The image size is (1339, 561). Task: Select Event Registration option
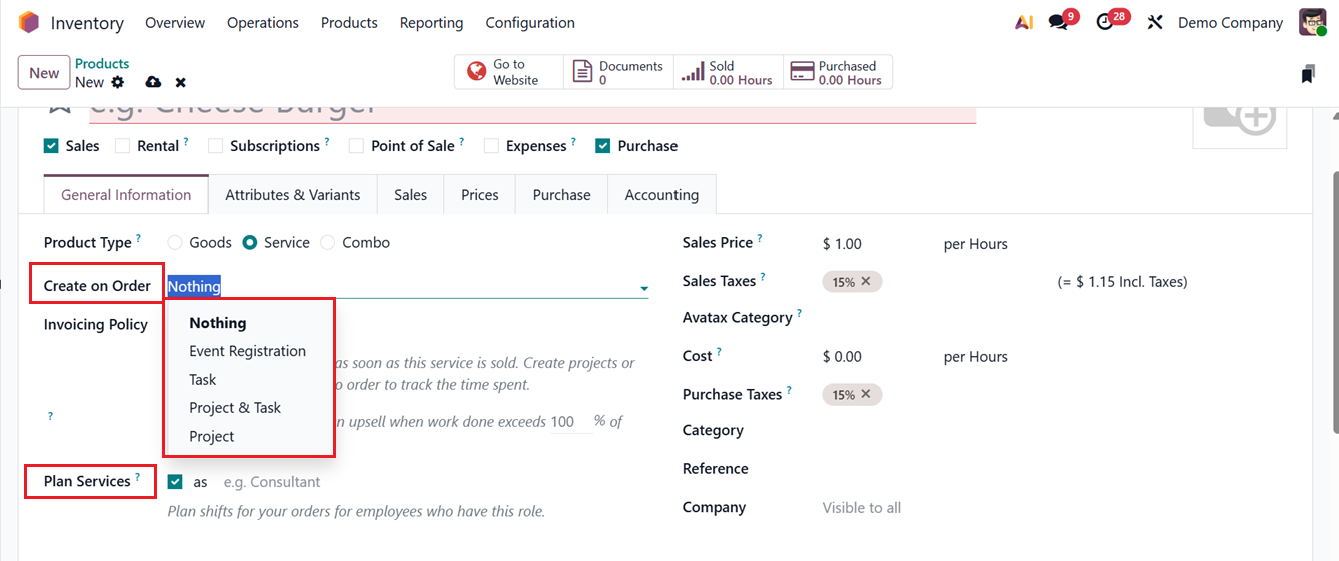click(247, 351)
